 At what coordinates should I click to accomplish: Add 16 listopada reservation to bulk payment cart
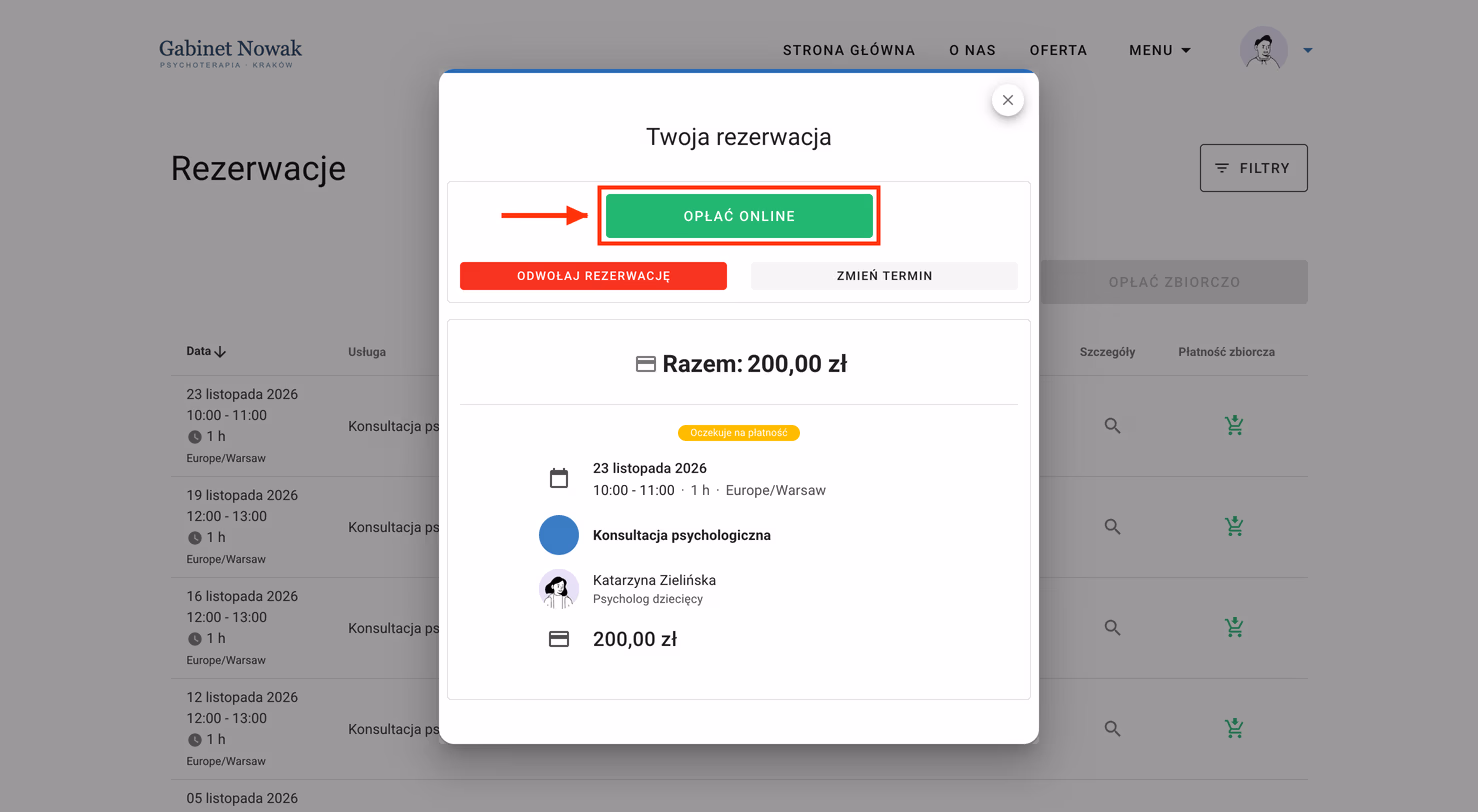(x=1234, y=628)
